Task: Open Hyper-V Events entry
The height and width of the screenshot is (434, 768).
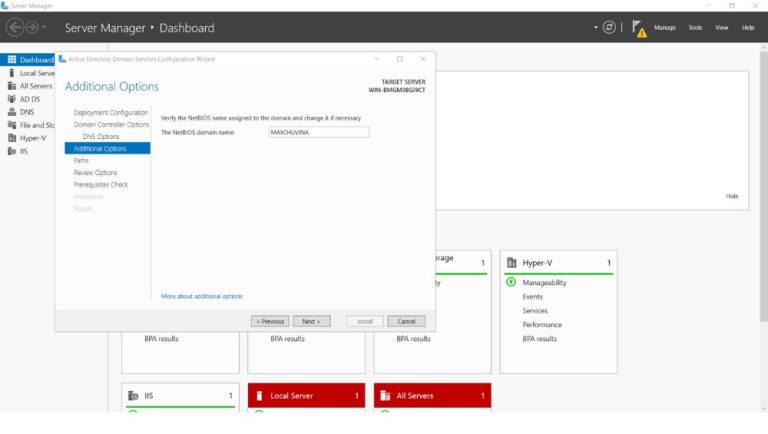Action: click(x=532, y=297)
